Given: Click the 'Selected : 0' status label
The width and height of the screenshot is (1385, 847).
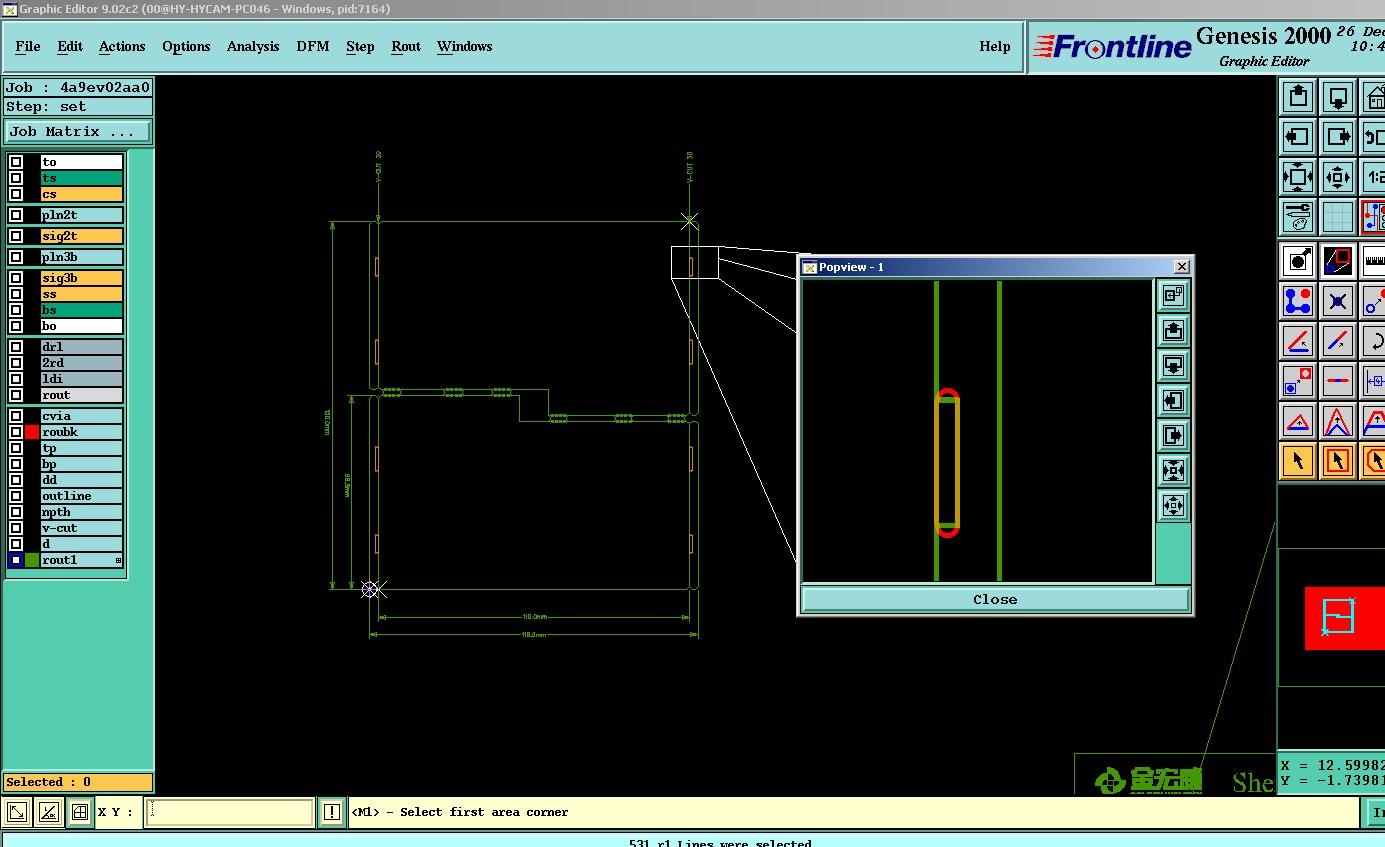Looking at the screenshot, I should 78,782.
